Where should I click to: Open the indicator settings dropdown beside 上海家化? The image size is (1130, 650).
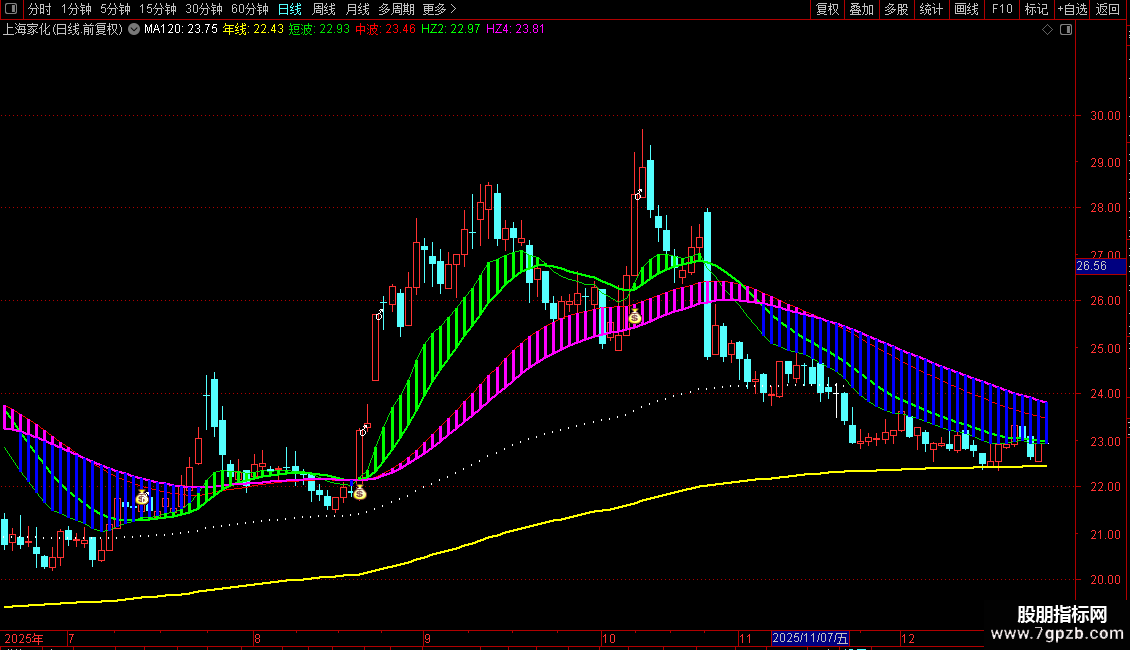134,29
